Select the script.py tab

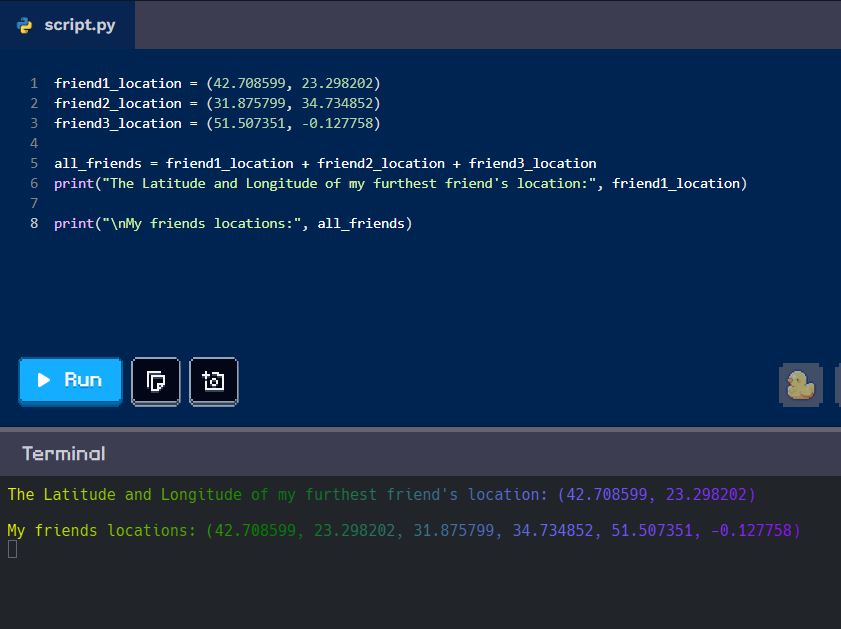click(68, 25)
